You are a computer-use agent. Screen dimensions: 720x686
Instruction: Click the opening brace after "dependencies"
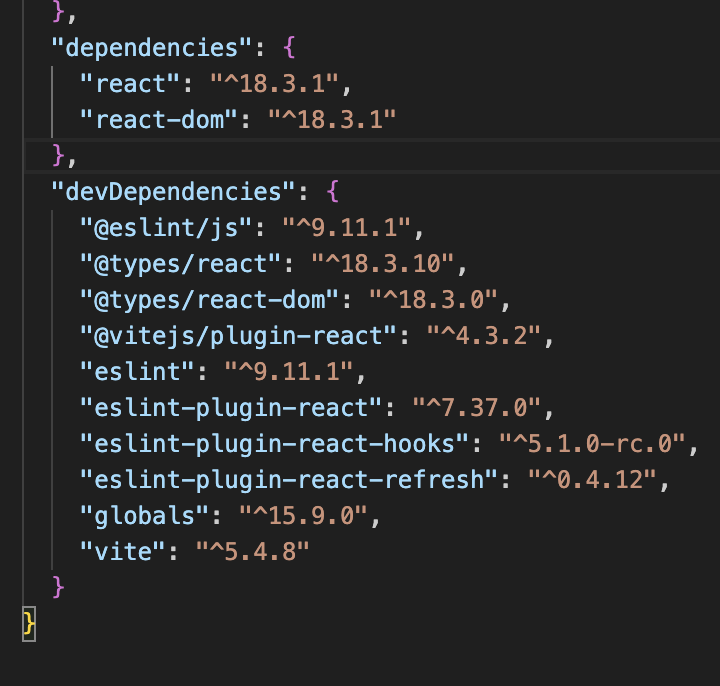[x=289, y=47]
